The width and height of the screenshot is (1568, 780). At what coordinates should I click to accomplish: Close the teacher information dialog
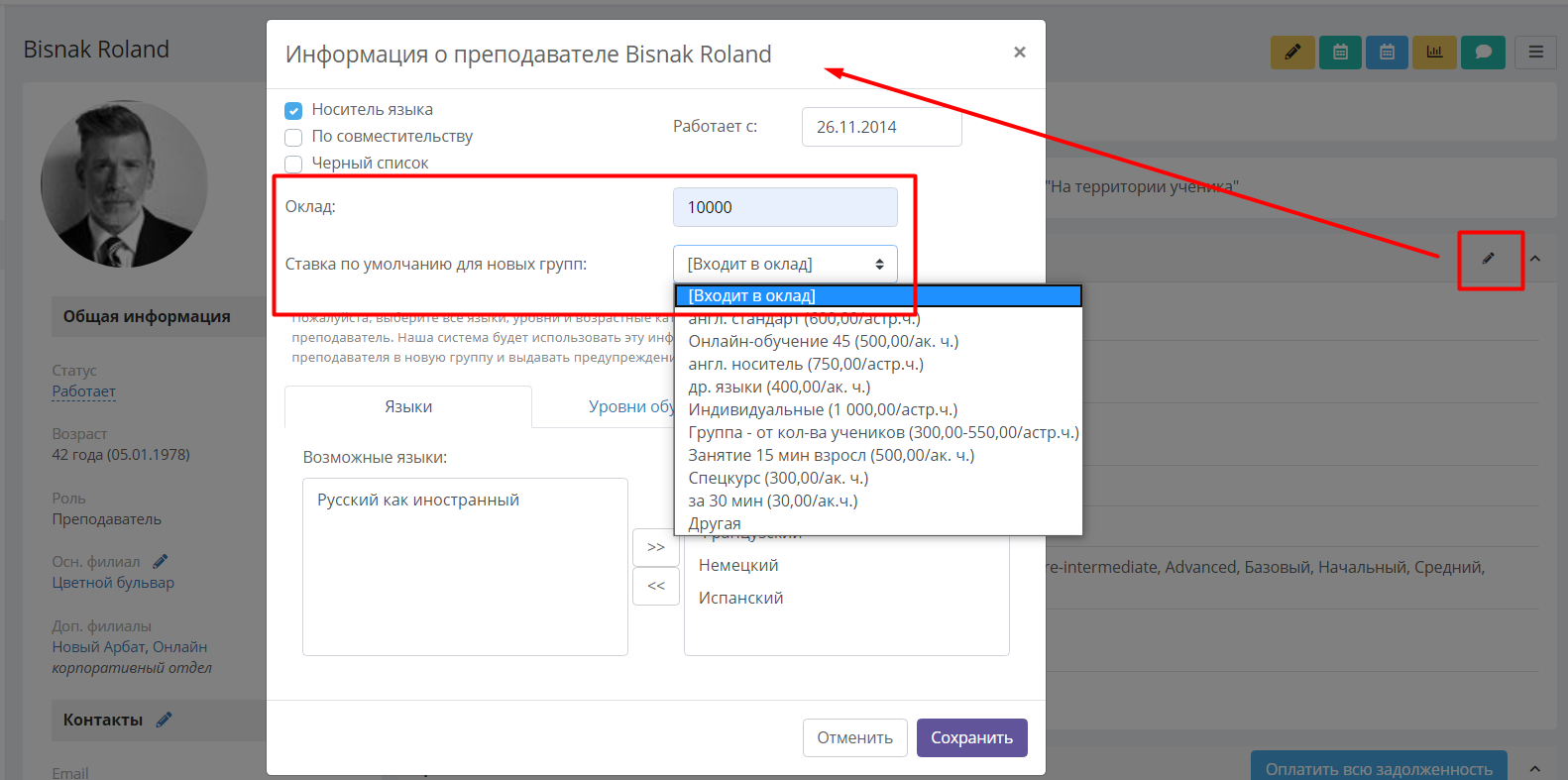pos(1019,53)
